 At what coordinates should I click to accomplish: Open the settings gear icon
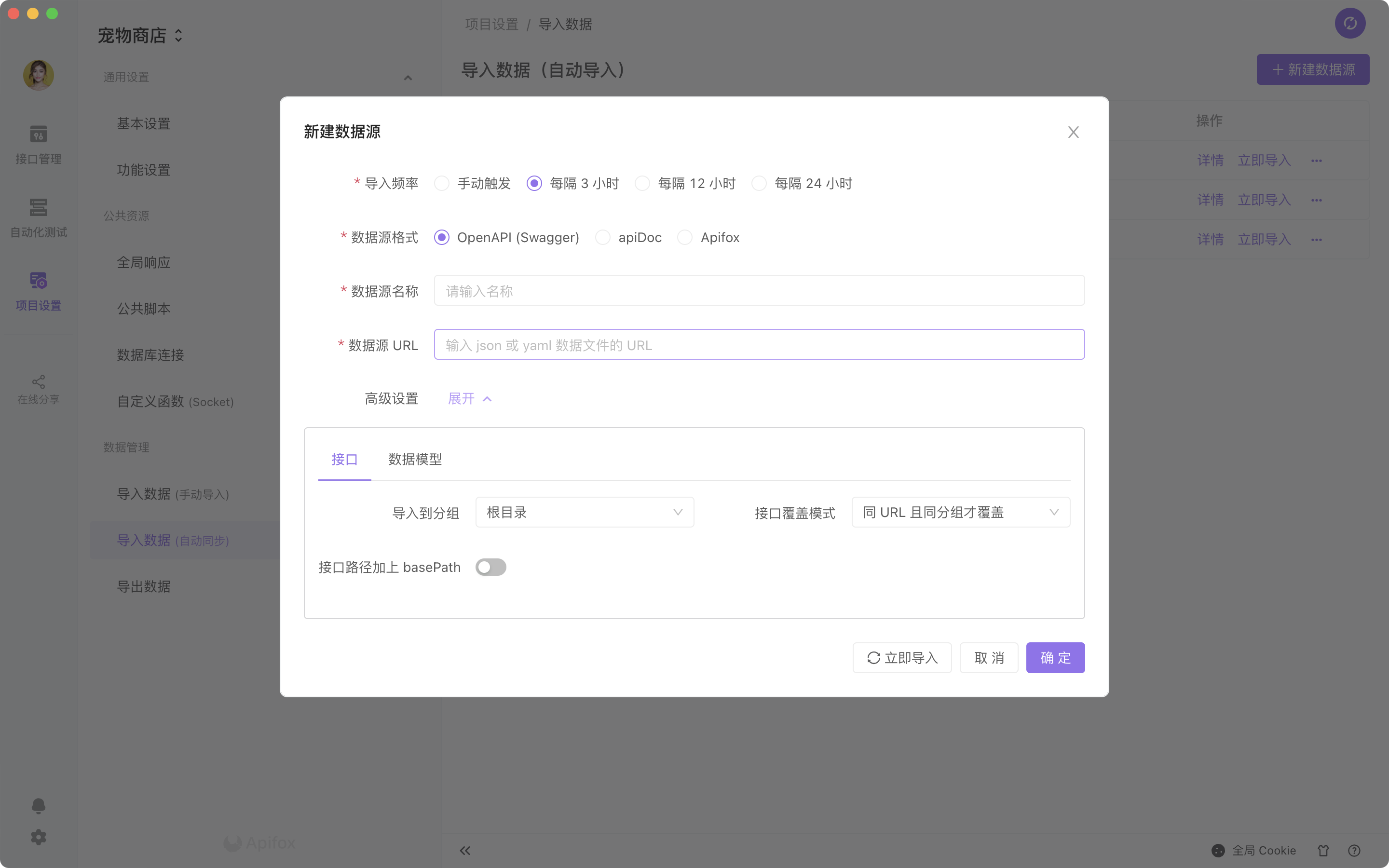(x=39, y=837)
